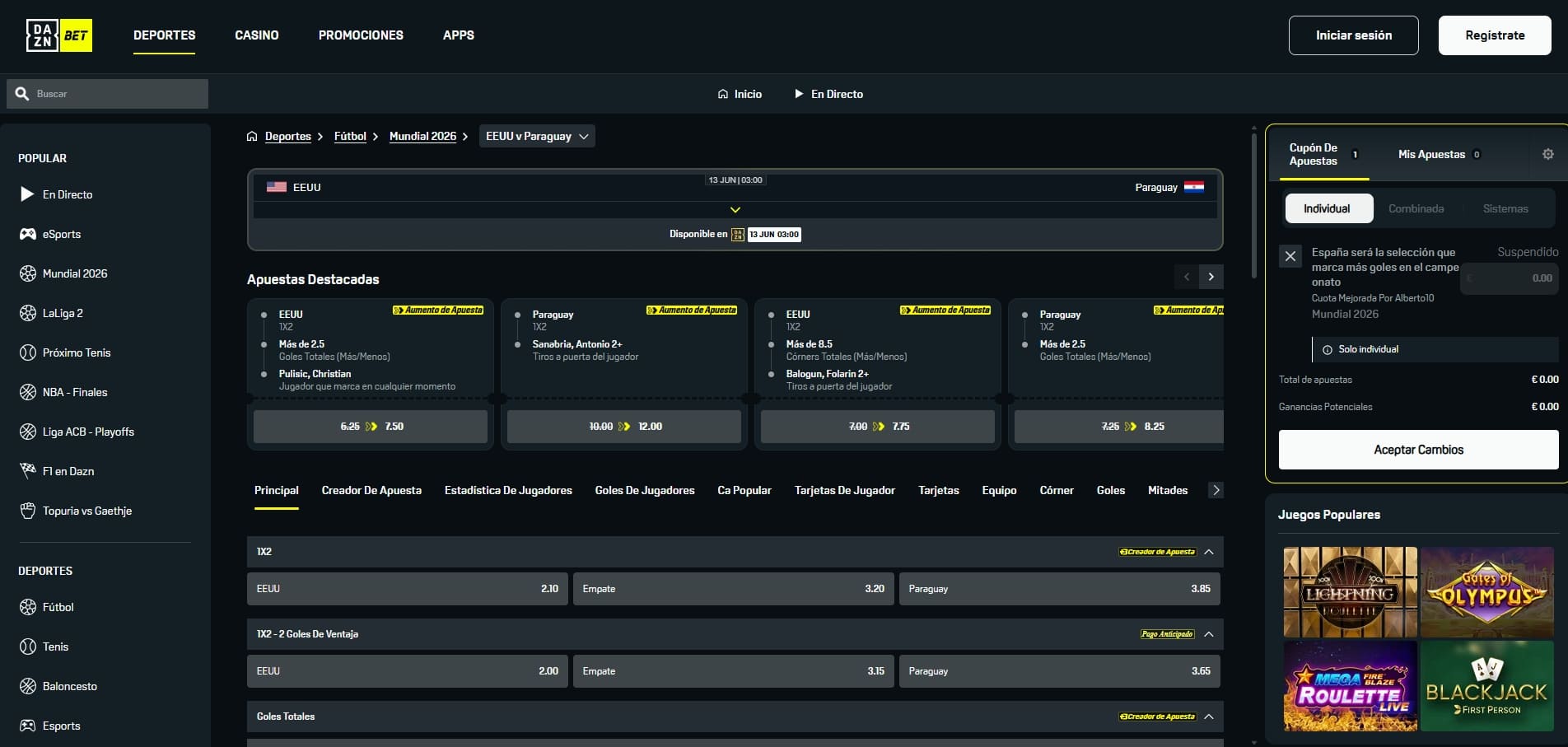The image size is (1568, 747).
Task: Click the Solo individual info icon
Action: (1328, 350)
